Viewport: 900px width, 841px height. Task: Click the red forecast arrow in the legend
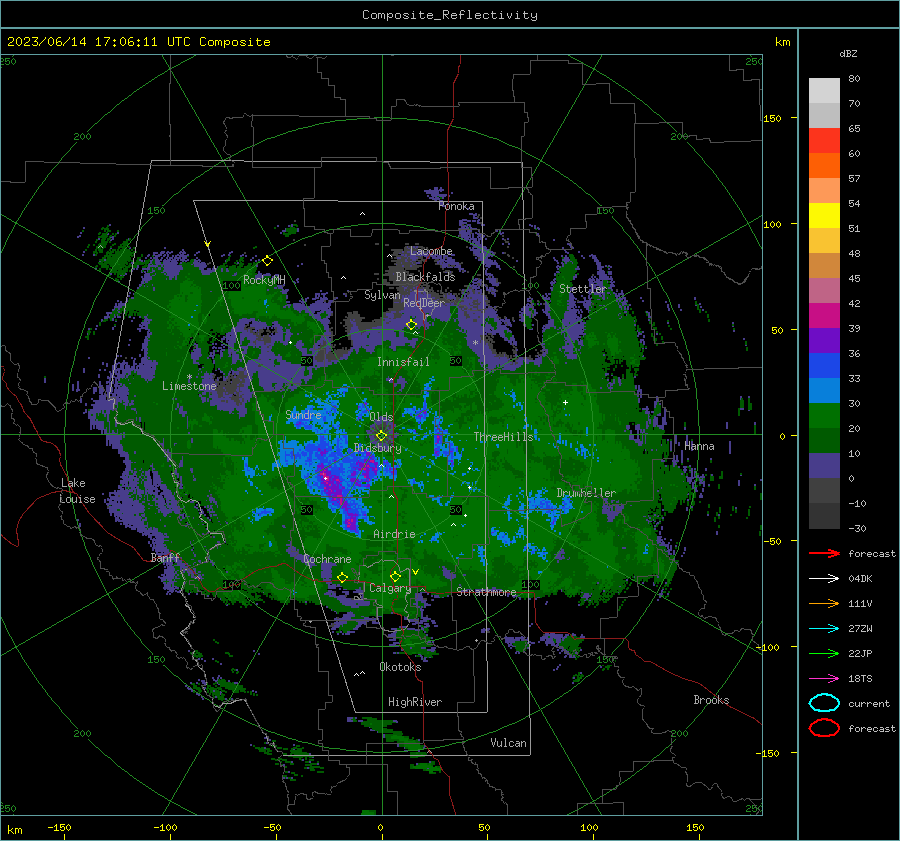(x=824, y=553)
